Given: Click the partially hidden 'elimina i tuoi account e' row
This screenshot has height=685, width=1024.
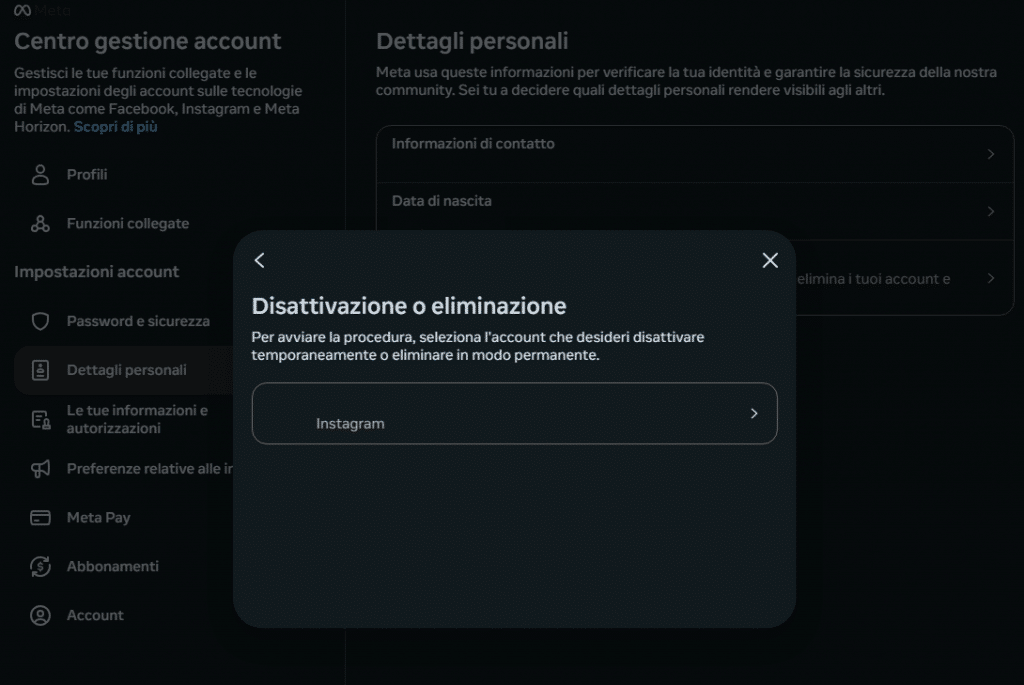Looking at the screenshot, I should click(x=904, y=278).
